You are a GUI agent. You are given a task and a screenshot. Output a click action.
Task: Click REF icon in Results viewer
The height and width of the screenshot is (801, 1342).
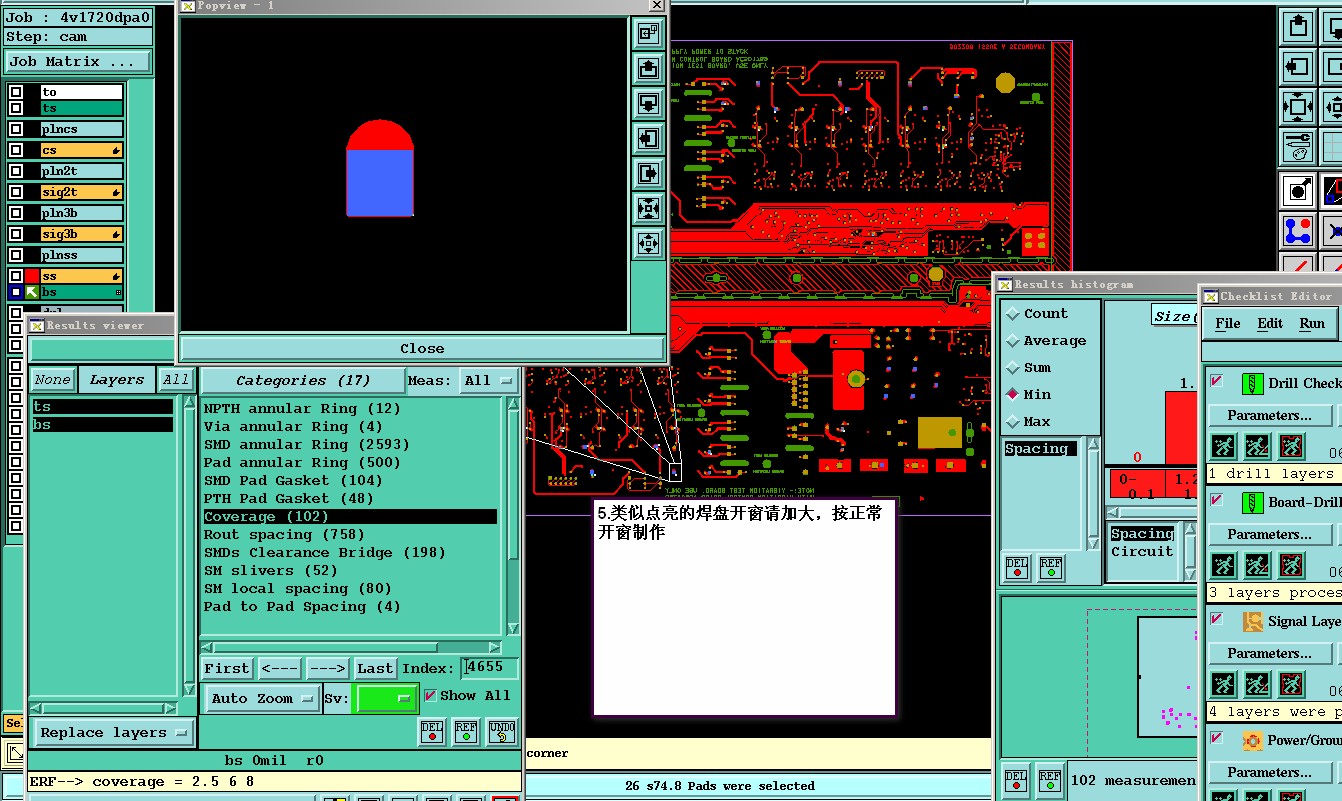click(x=466, y=732)
